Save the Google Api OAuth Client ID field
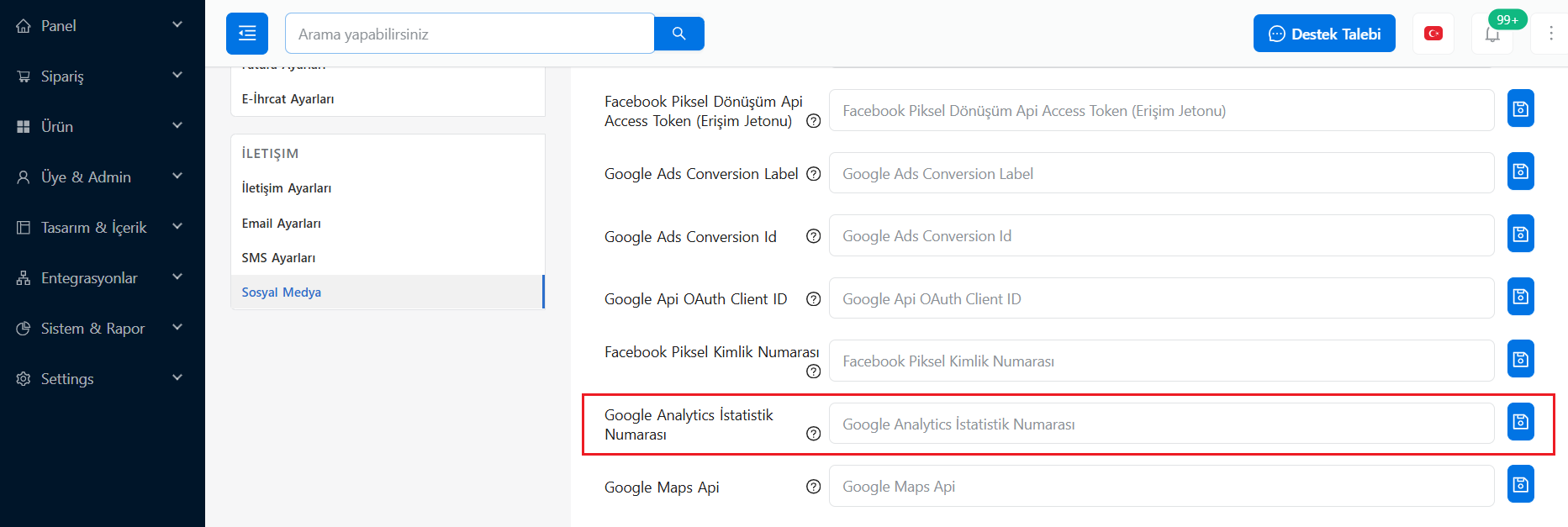This screenshot has width=1568, height=527. pyautogui.click(x=1521, y=297)
